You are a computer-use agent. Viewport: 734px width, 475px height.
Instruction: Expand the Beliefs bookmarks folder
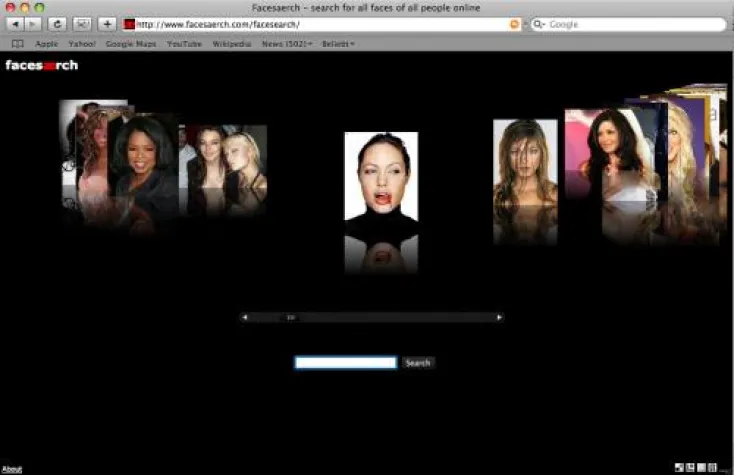pyautogui.click(x=337, y=44)
